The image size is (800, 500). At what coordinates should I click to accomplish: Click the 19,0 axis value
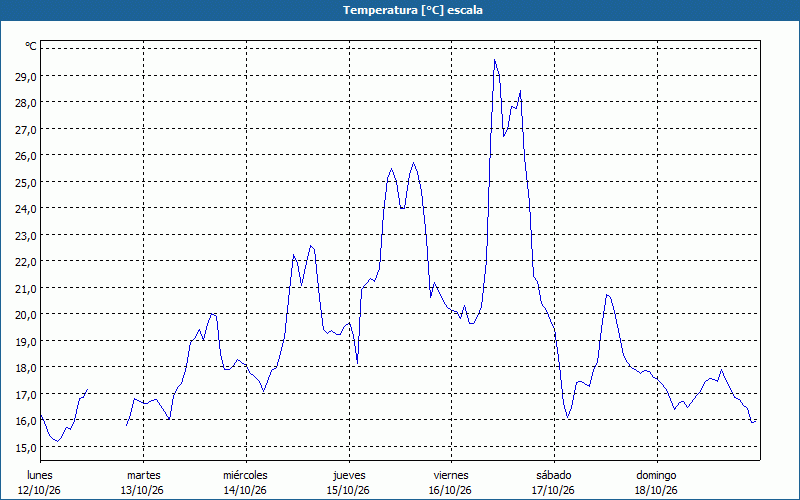[26, 342]
